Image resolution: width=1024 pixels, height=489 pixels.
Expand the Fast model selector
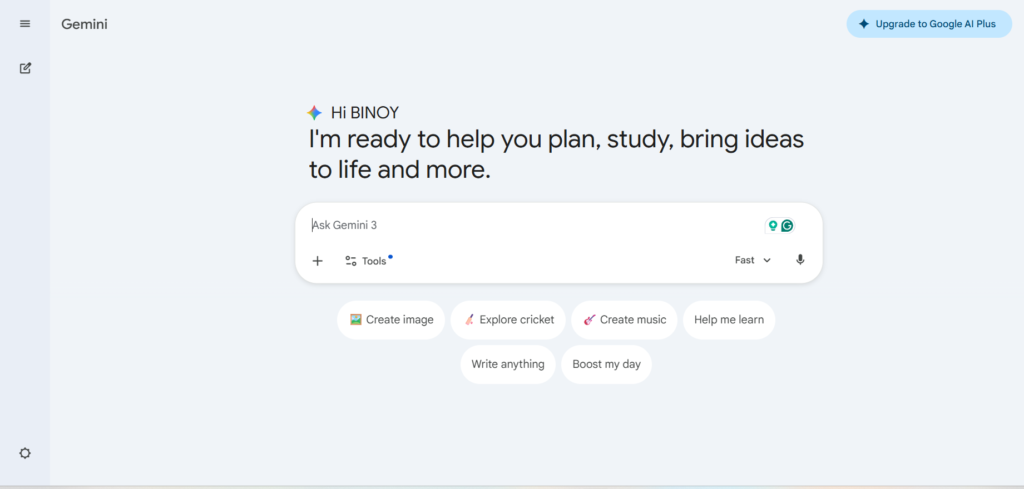coord(752,260)
